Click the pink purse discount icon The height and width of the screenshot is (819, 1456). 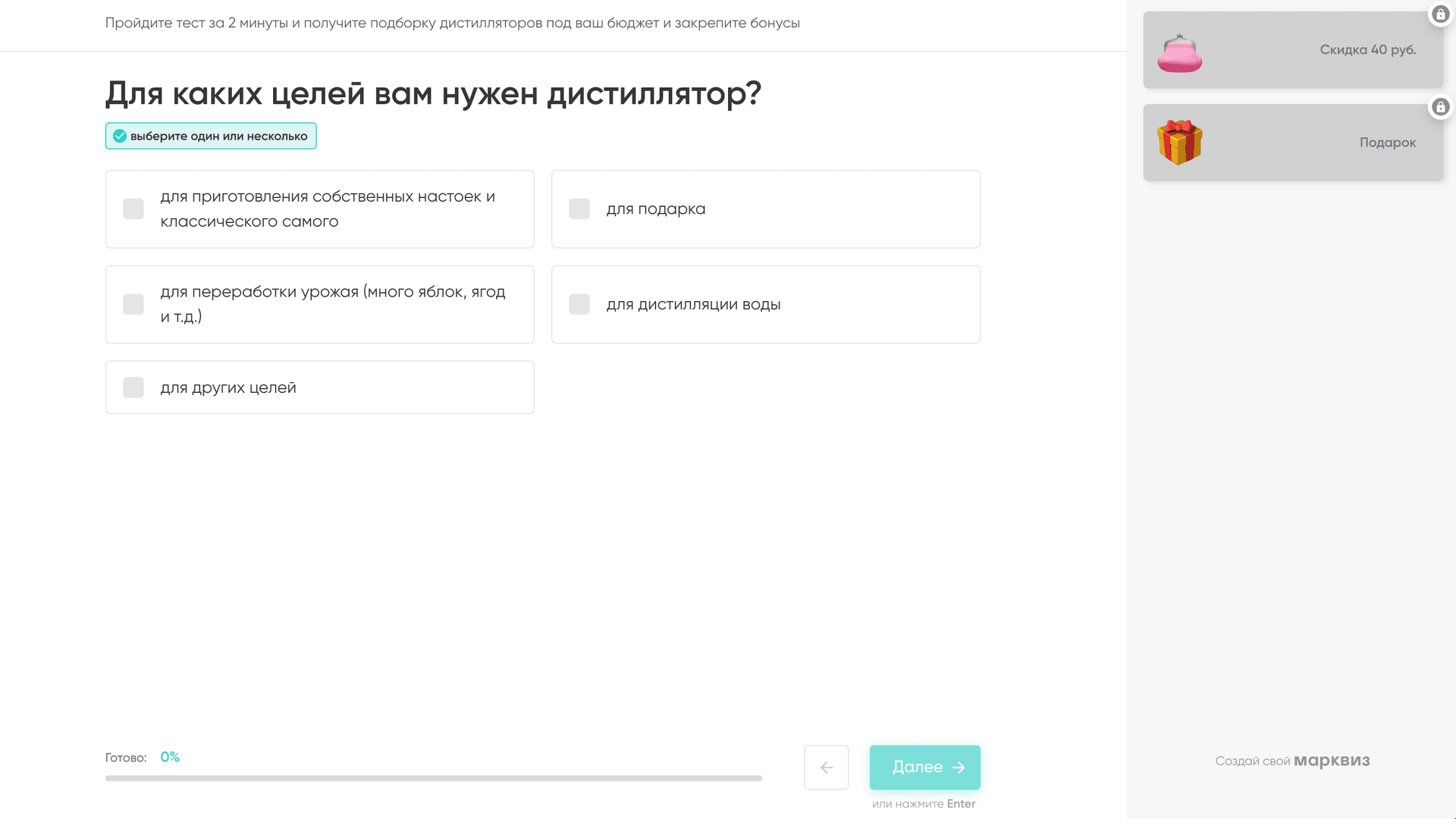tap(1179, 53)
